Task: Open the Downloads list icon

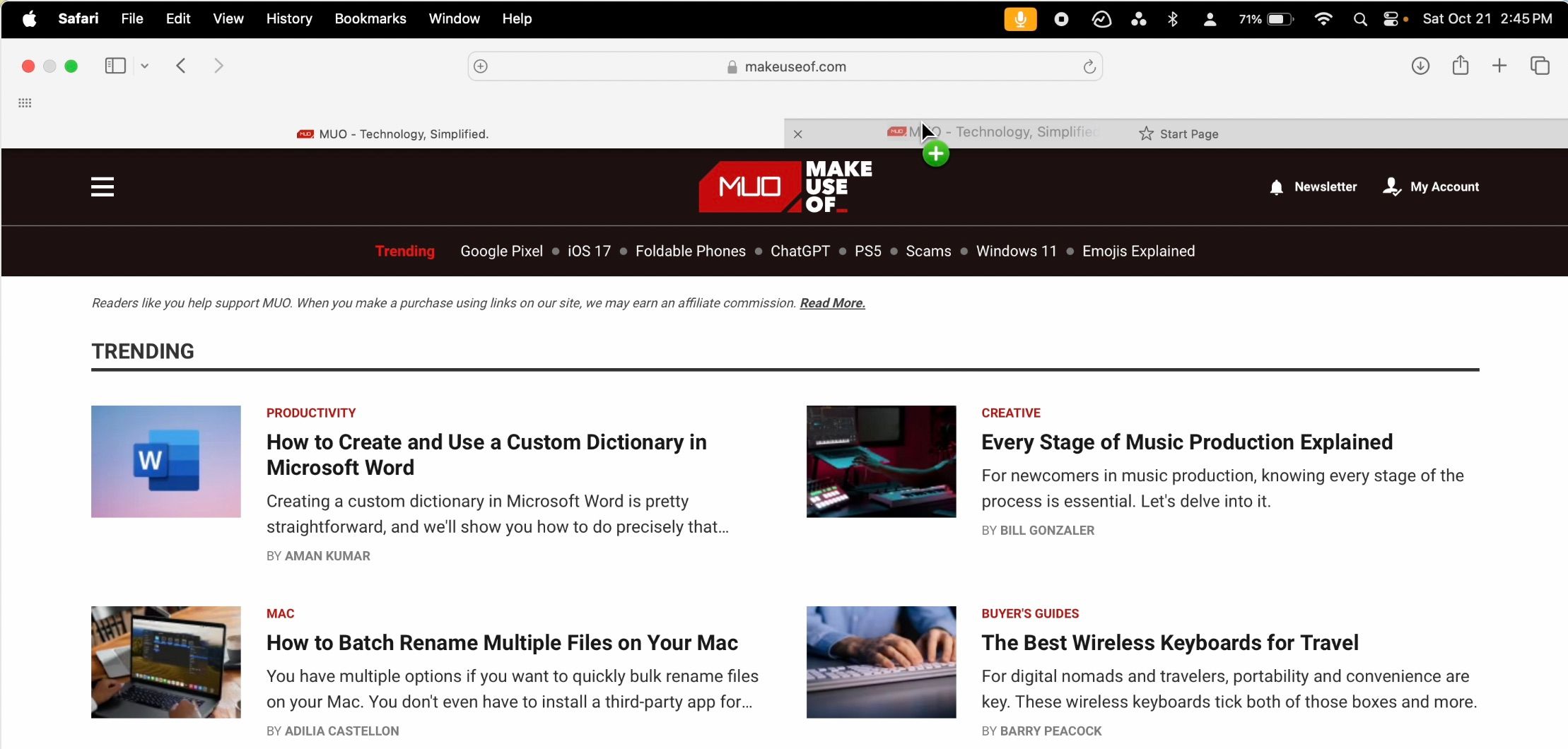Action: coord(1420,65)
